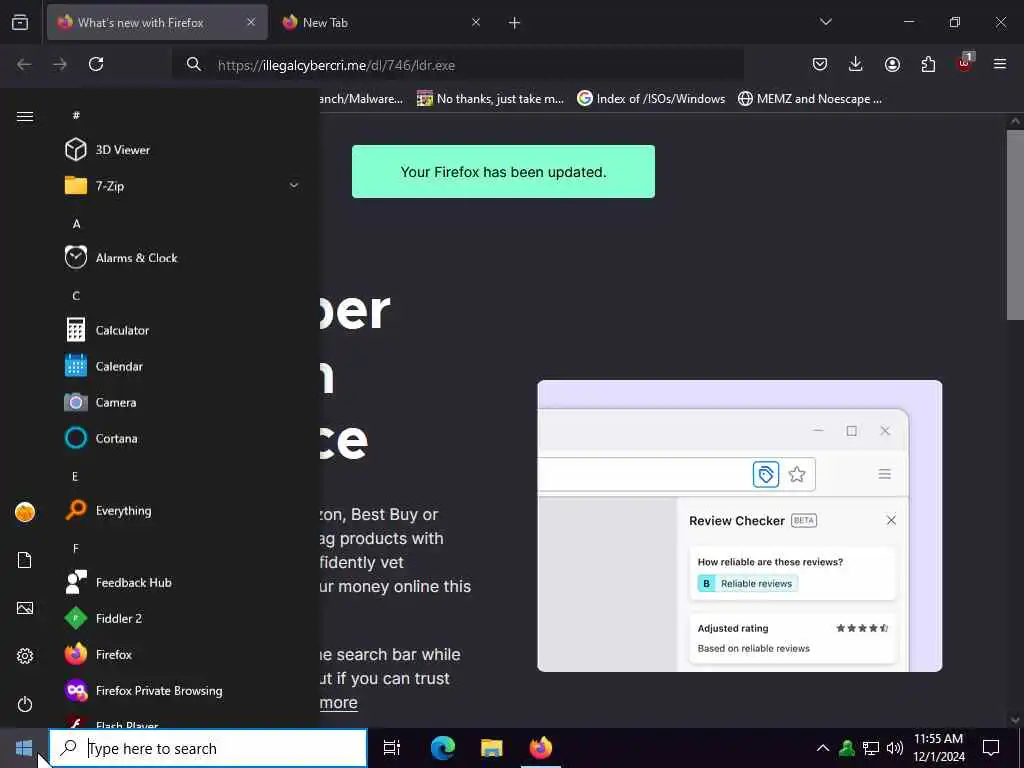Screen dimensions: 1024x768
Task: Switch to the What's new with Firefox tab
Action: point(157,22)
